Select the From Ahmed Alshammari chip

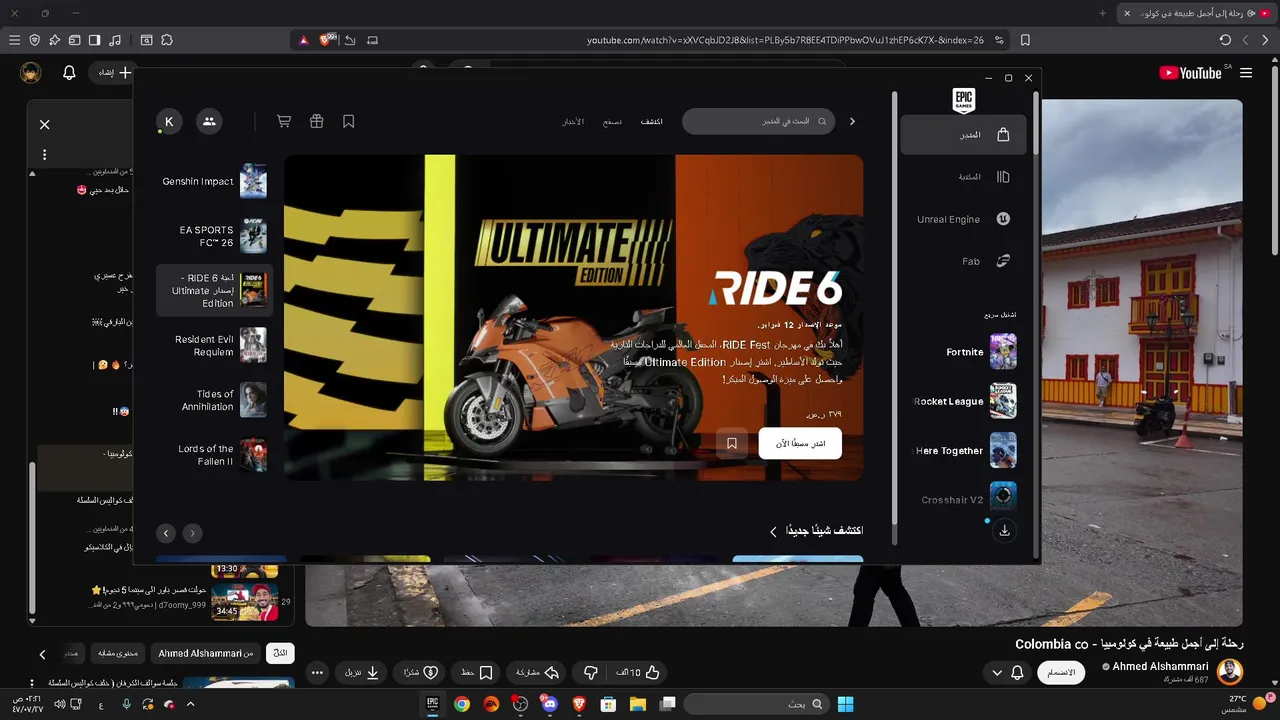(205, 653)
